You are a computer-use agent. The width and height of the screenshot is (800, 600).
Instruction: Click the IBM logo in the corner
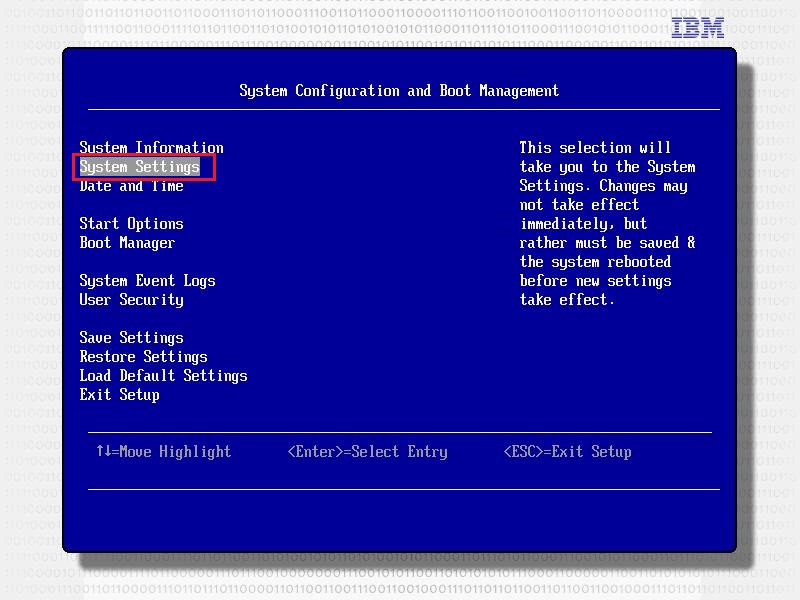coord(697,28)
